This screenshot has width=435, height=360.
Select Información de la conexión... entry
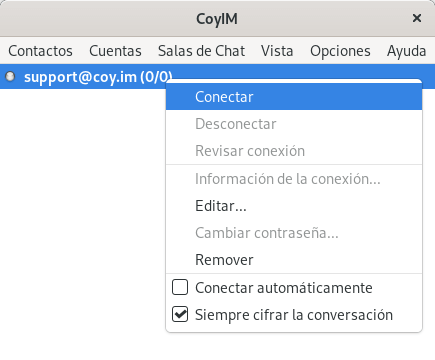pyautogui.click(x=294, y=179)
